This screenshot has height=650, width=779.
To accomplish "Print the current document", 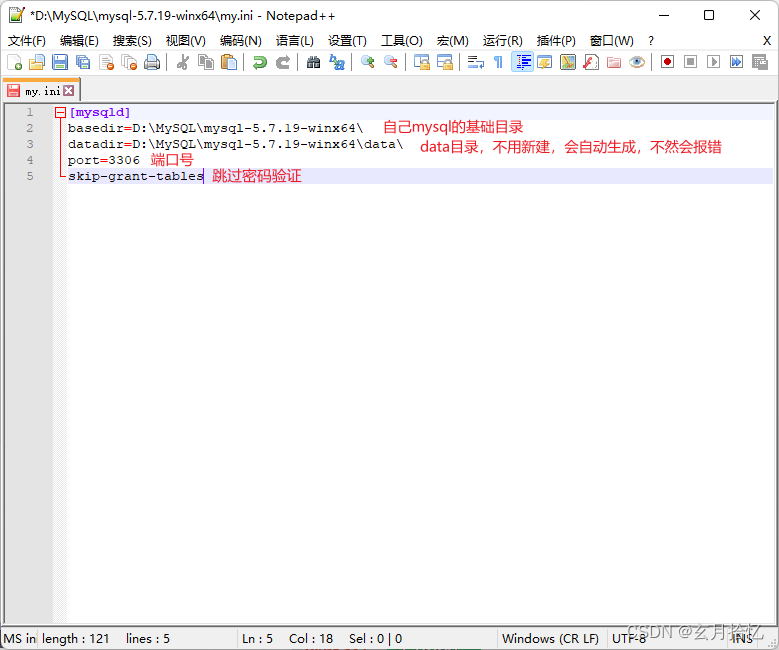I will 152,62.
